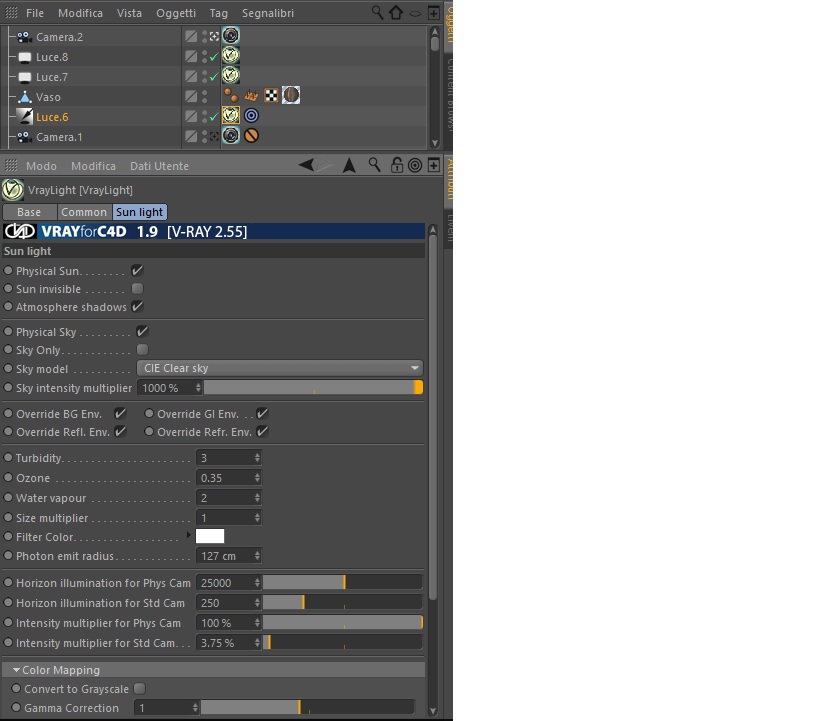Toggle the lock element icon in Attributes

396,165
